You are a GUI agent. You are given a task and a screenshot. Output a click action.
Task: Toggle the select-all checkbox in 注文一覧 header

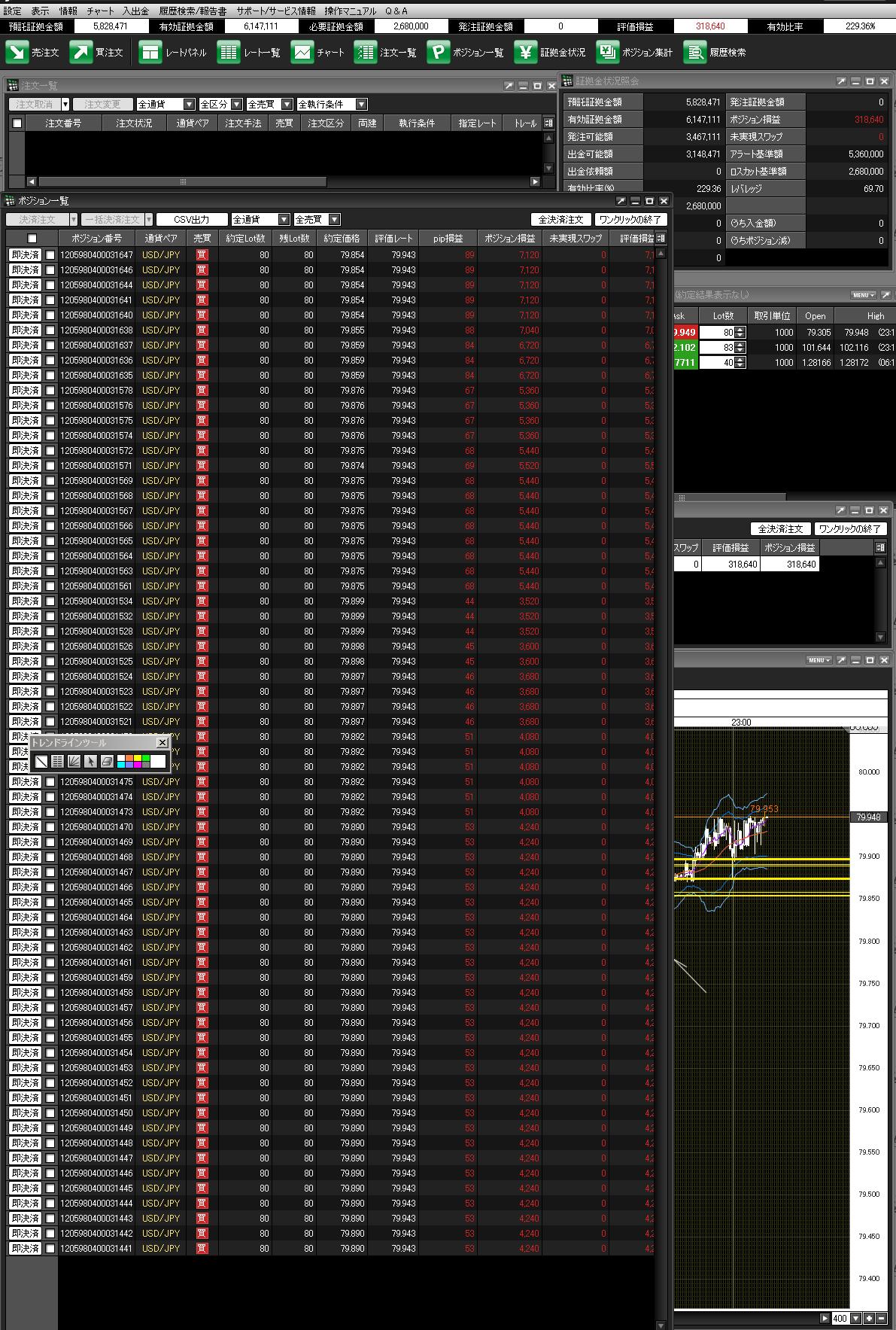tap(17, 123)
